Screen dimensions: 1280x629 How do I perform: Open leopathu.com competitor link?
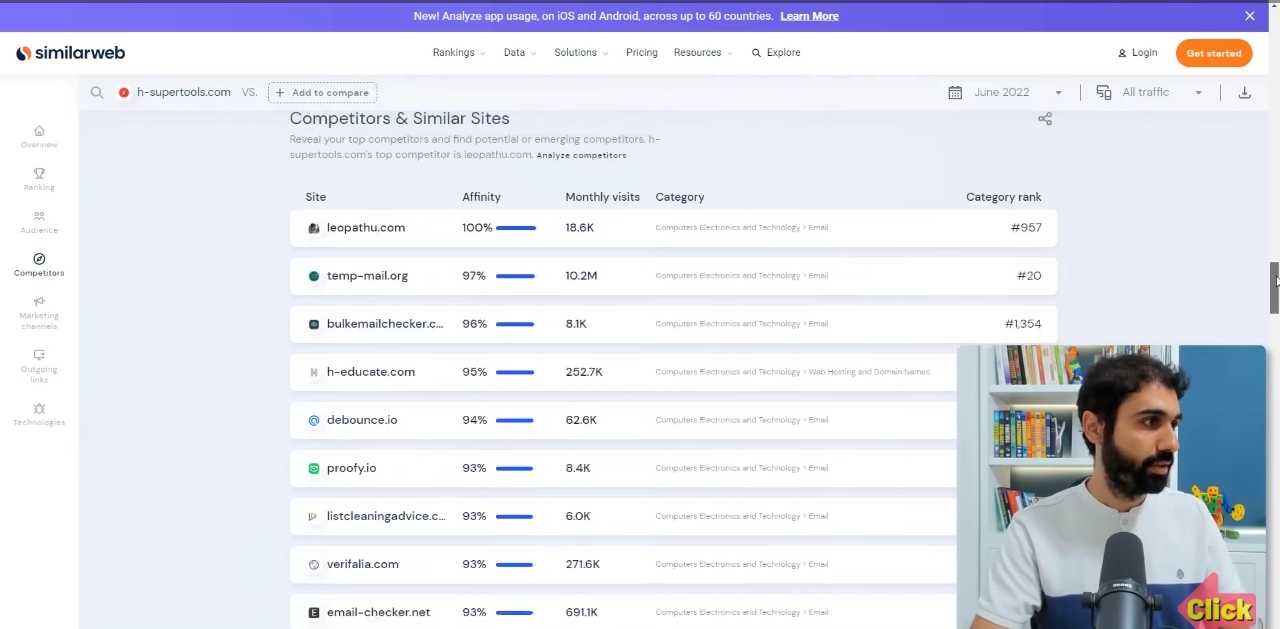pos(366,228)
